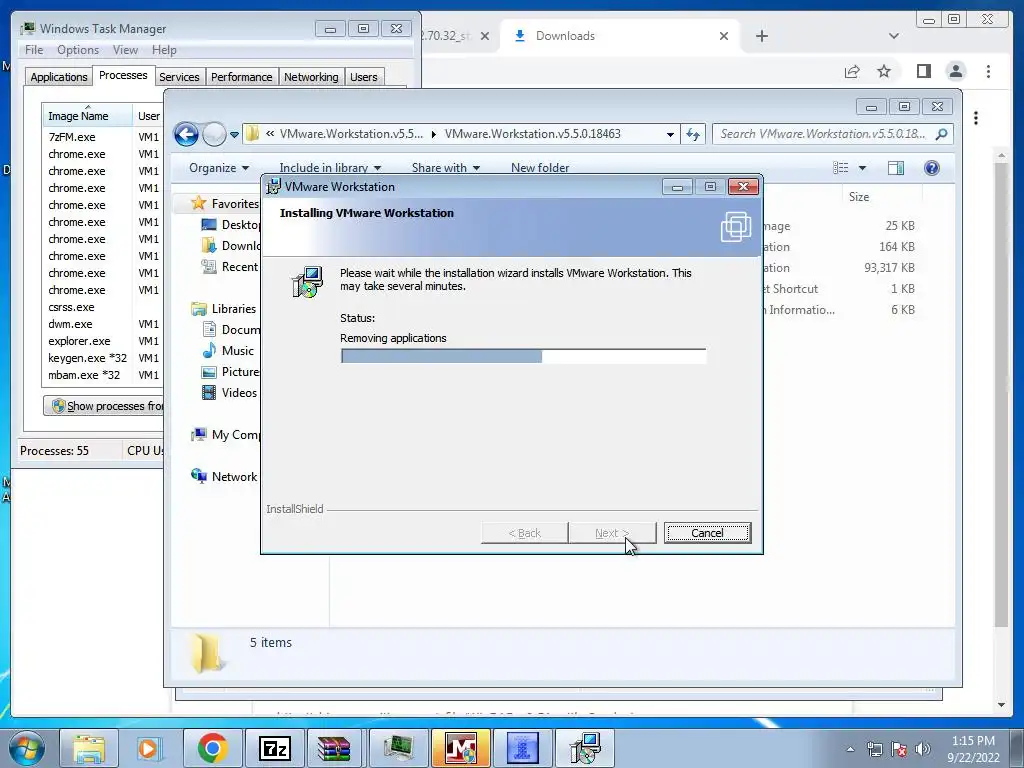Select Network in the navigation pane
The height and width of the screenshot is (768, 1024).
(234, 477)
